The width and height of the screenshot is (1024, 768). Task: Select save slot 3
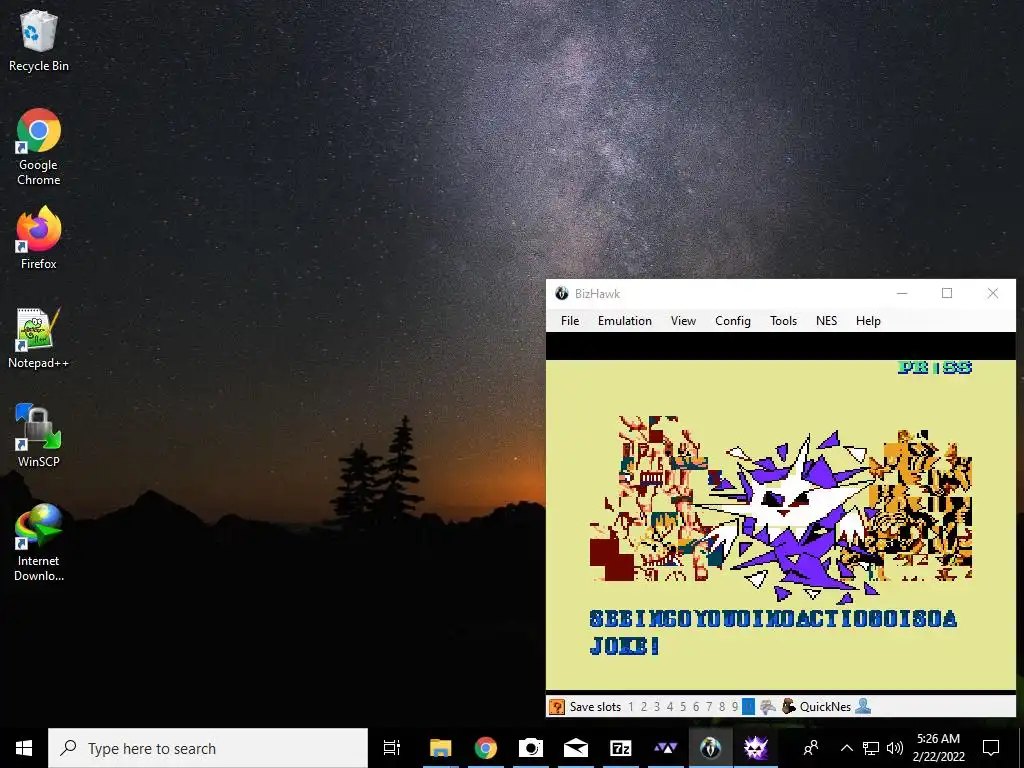coord(657,707)
